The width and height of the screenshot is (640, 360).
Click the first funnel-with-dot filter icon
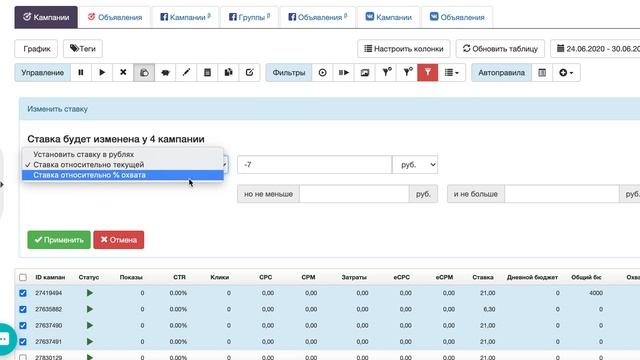tap(386, 73)
